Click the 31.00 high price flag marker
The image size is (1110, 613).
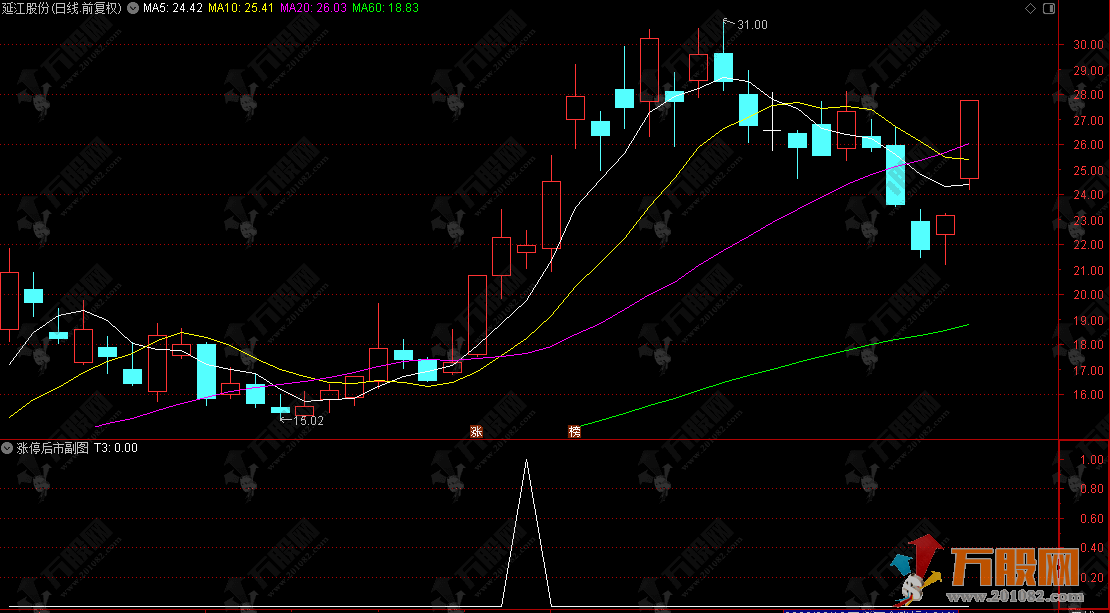coord(750,24)
